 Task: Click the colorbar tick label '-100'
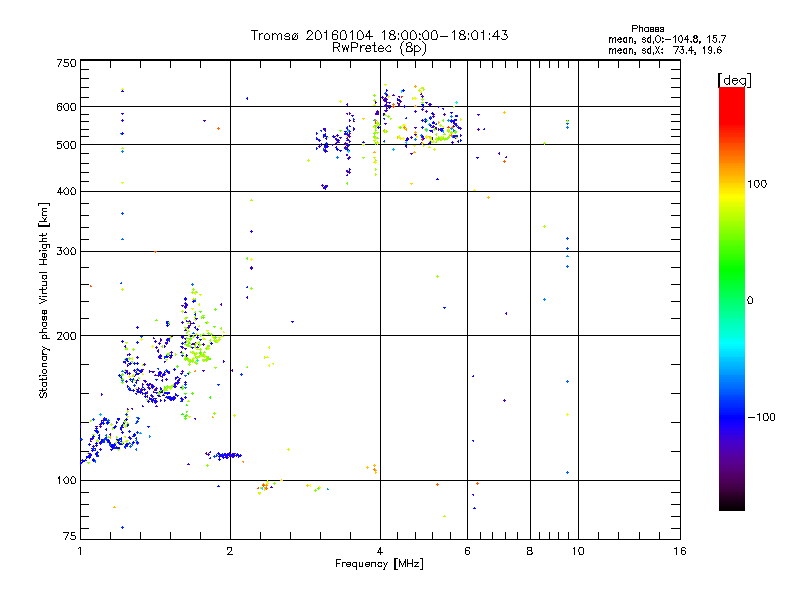[x=761, y=417]
